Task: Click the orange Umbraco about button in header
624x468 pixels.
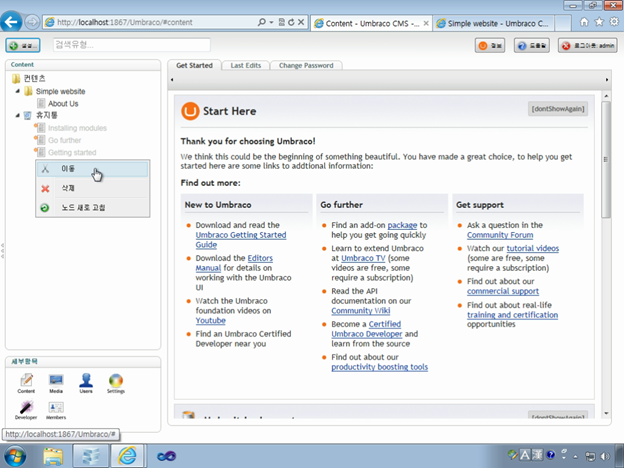Action: point(489,46)
